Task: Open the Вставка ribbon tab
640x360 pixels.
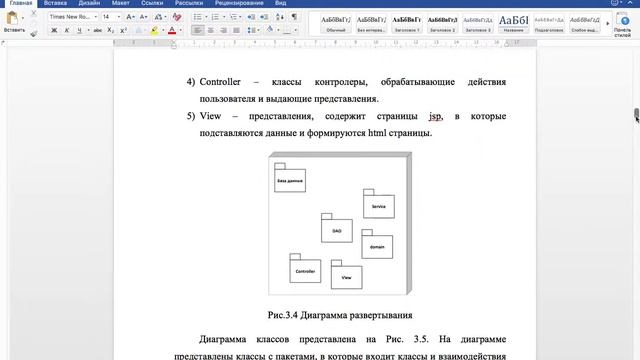Action: (55, 3)
